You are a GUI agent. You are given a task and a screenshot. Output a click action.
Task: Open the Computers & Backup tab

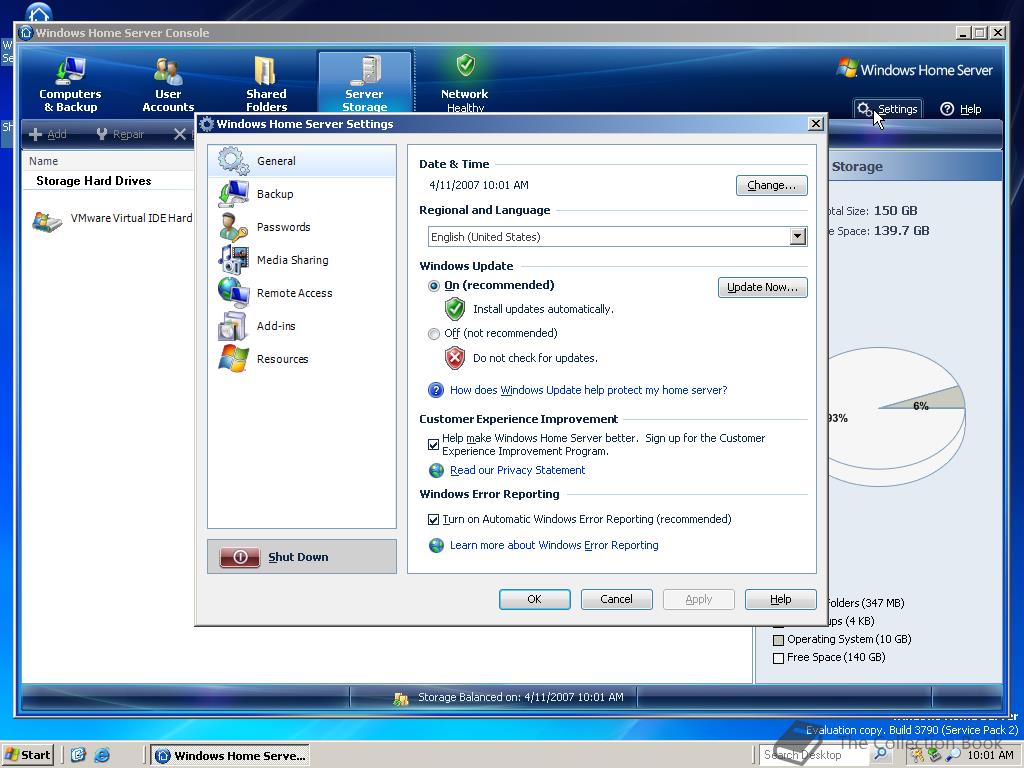[70, 84]
